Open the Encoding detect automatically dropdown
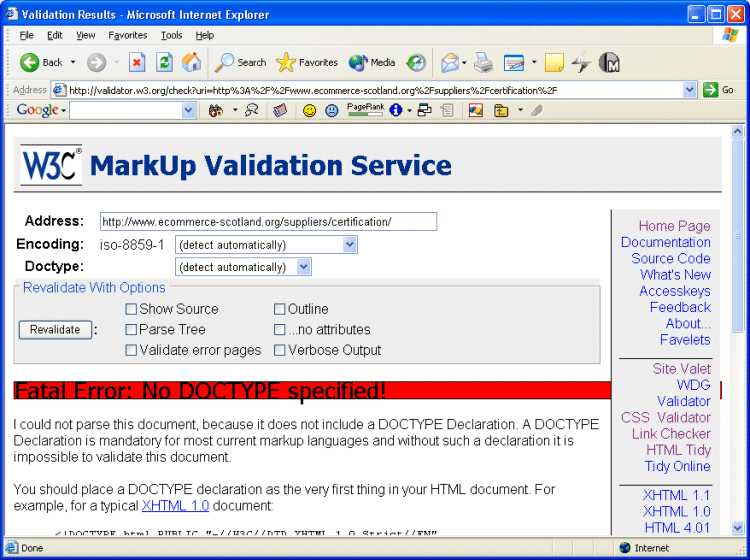Viewport: 750px width, 560px height. pyautogui.click(x=266, y=245)
